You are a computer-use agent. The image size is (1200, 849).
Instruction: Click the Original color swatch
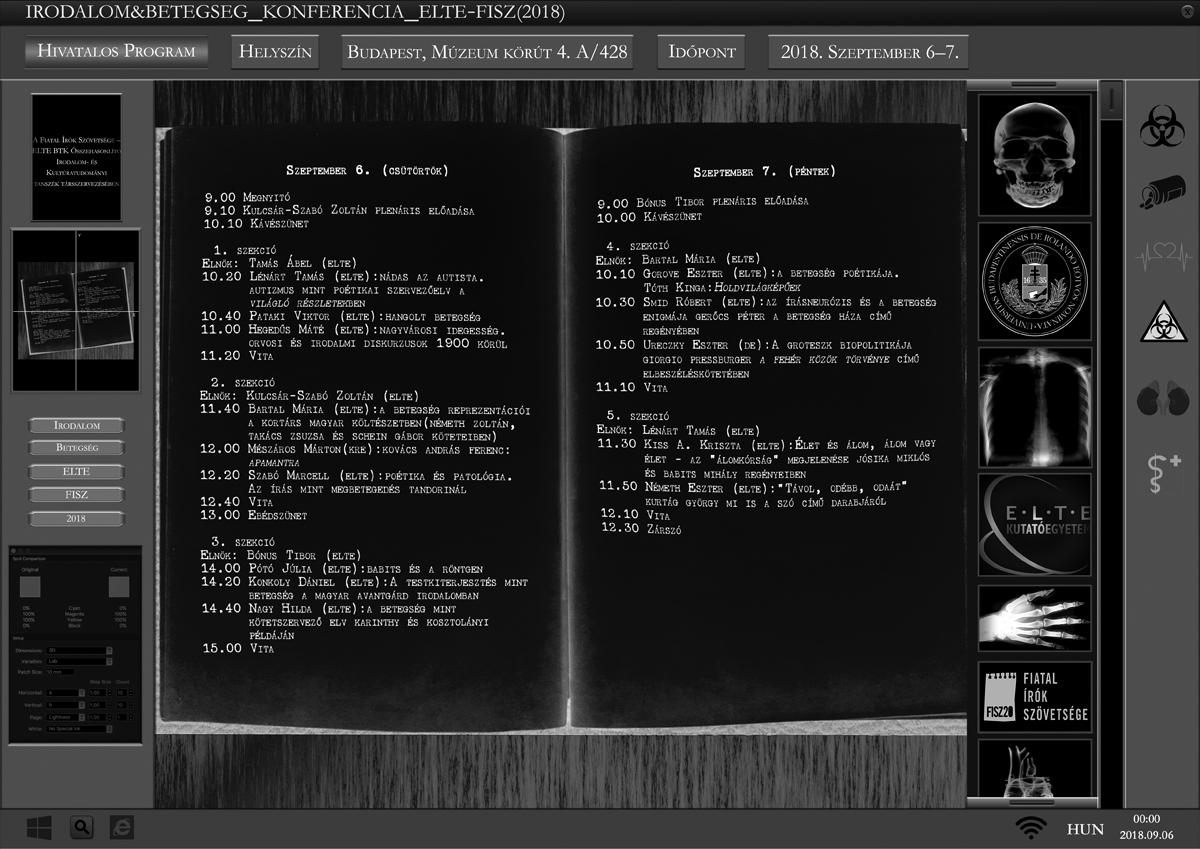(x=30, y=587)
